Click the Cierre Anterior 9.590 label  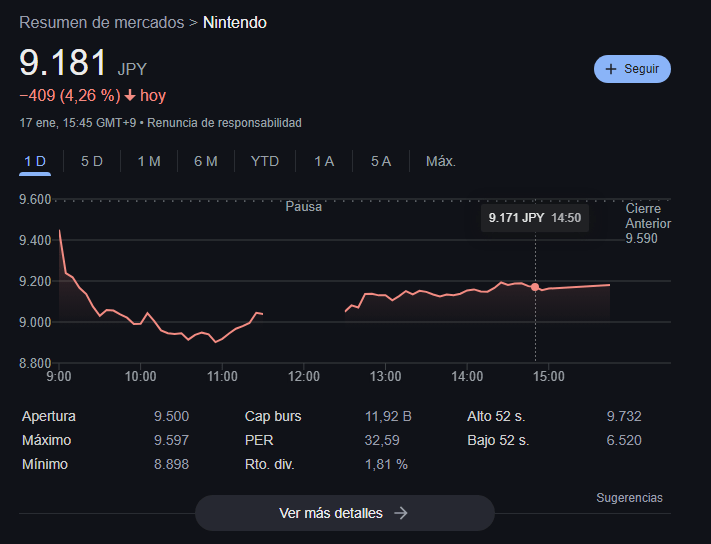click(648, 223)
